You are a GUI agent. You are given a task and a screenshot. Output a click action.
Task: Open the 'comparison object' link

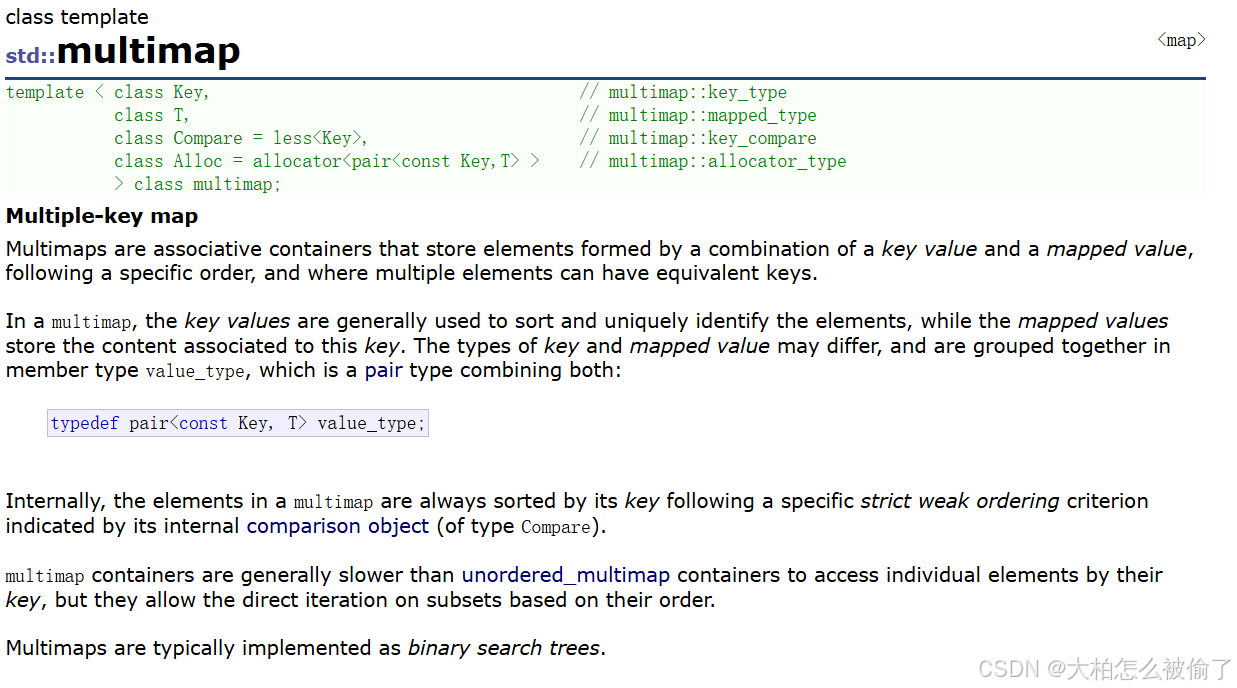tap(338, 526)
